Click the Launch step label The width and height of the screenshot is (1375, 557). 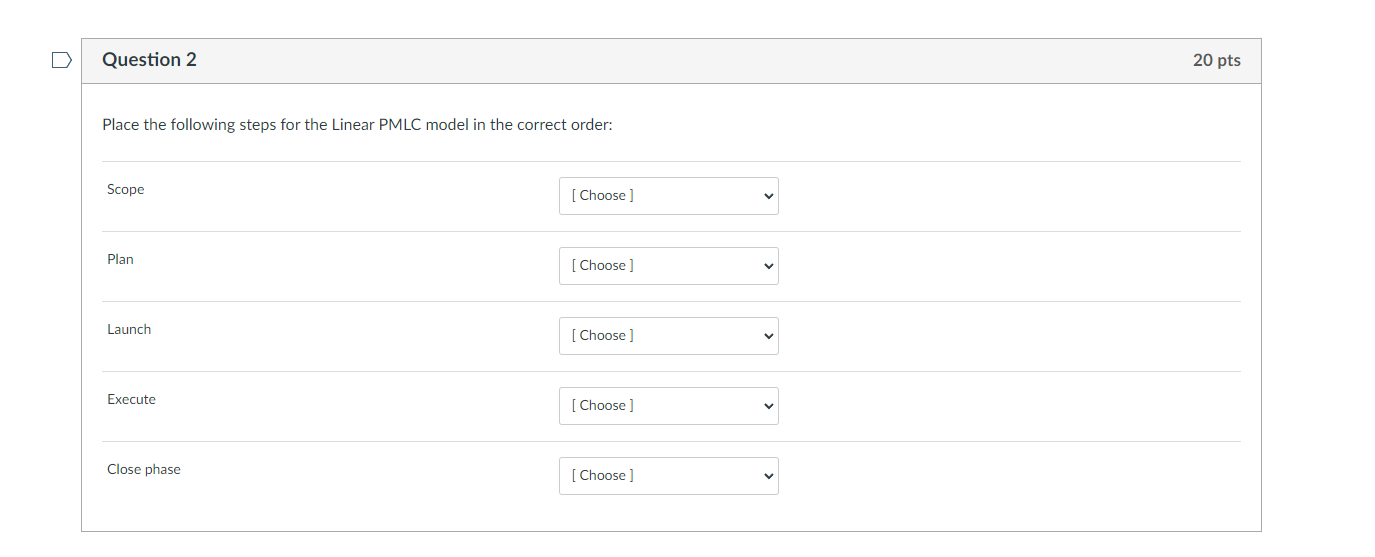coord(129,330)
